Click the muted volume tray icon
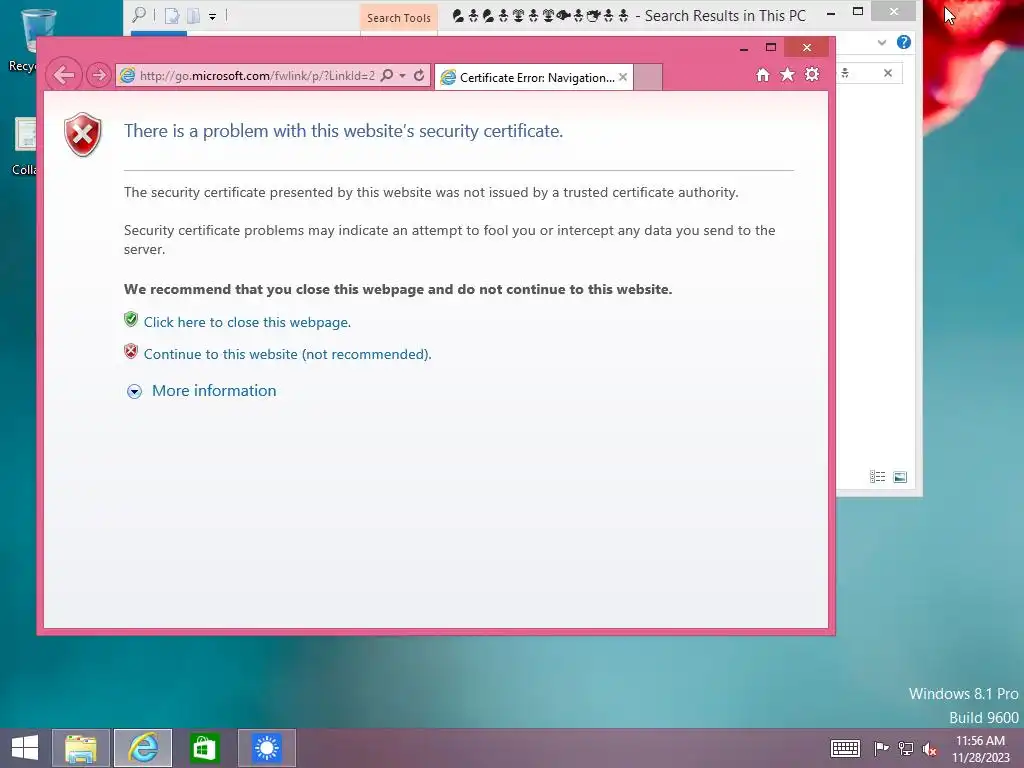Viewport: 1024px width, 768px height. [x=930, y=749]
